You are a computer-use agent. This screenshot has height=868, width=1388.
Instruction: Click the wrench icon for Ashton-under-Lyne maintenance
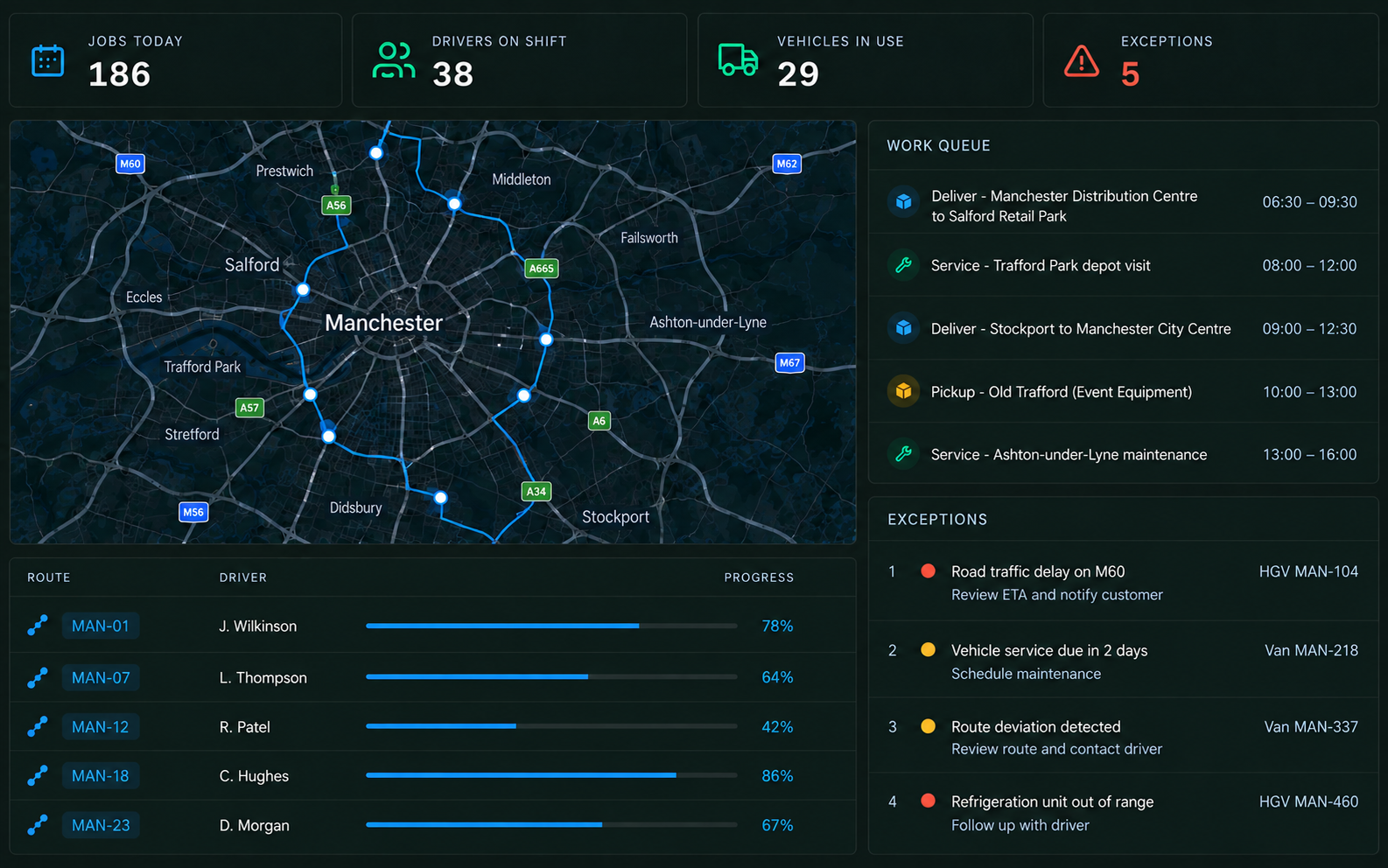(904, 454)
